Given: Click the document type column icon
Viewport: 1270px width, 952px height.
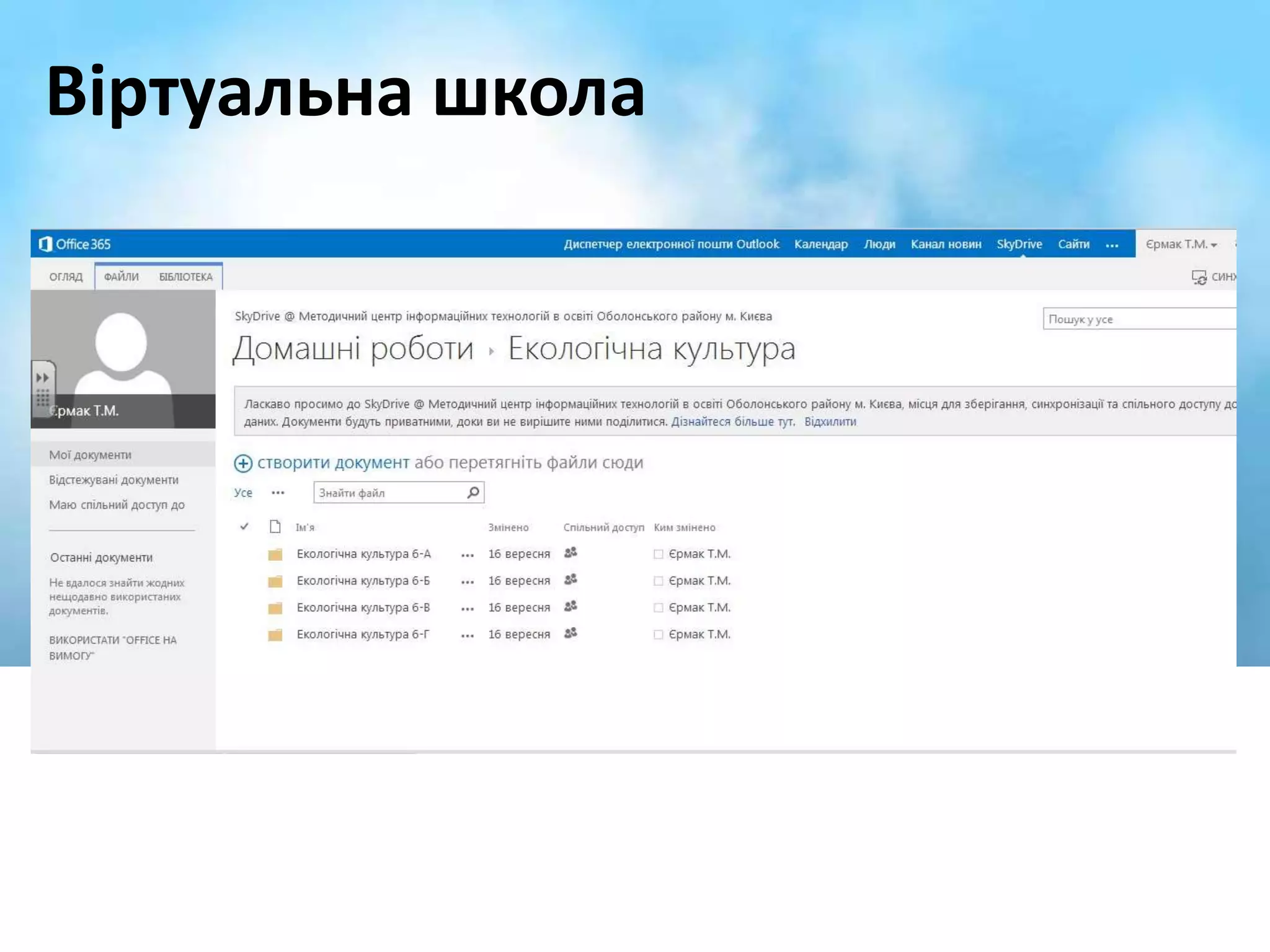Looking at the screenshot, I should coord(275,527).
